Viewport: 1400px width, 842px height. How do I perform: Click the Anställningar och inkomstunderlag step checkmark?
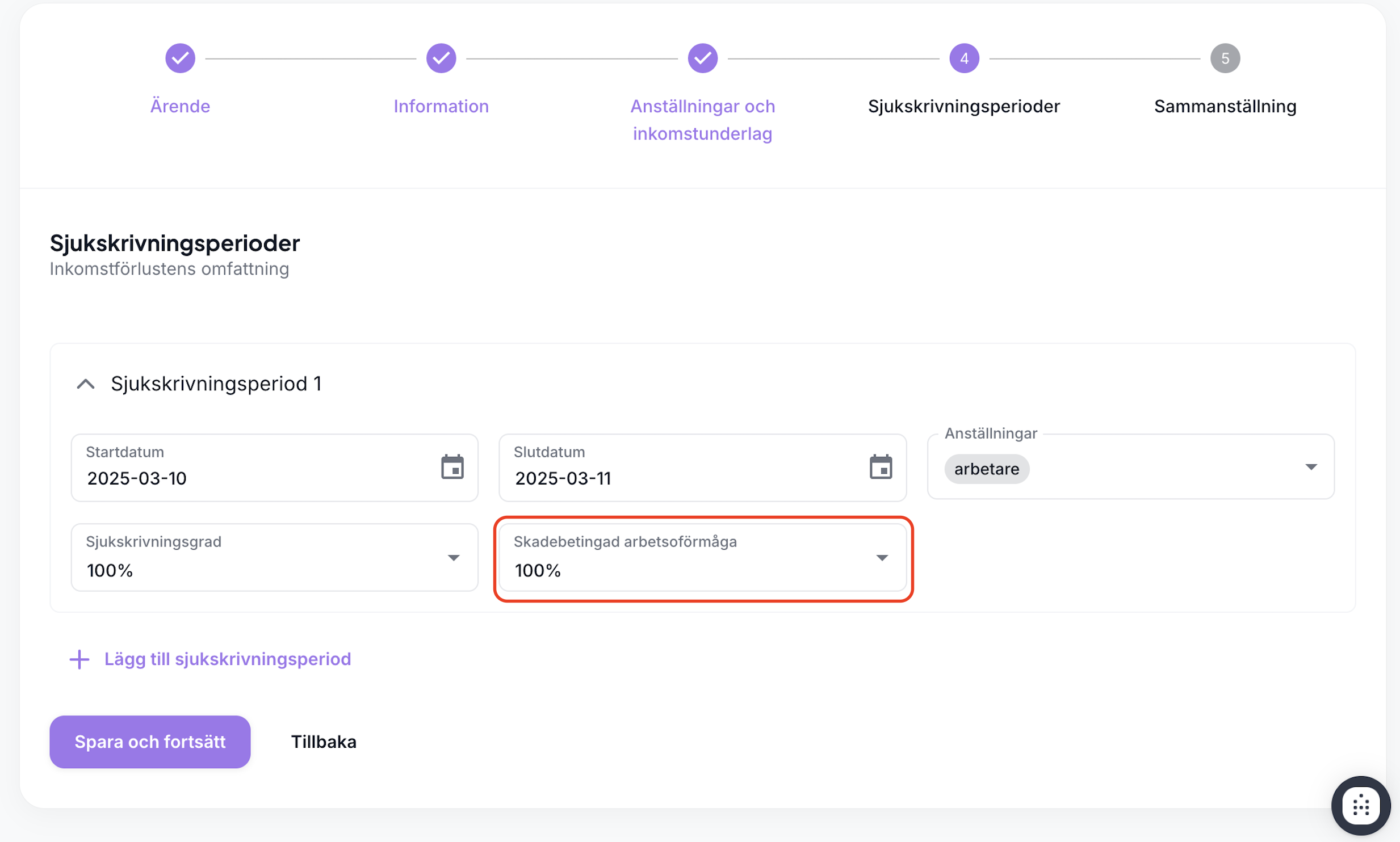[x=702, y=58]
